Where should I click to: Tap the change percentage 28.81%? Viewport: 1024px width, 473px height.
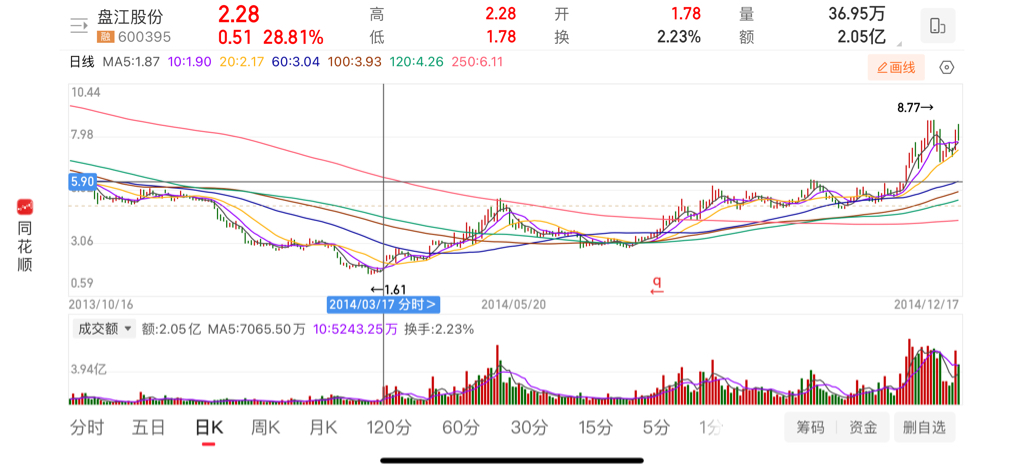tap(293, 37)
